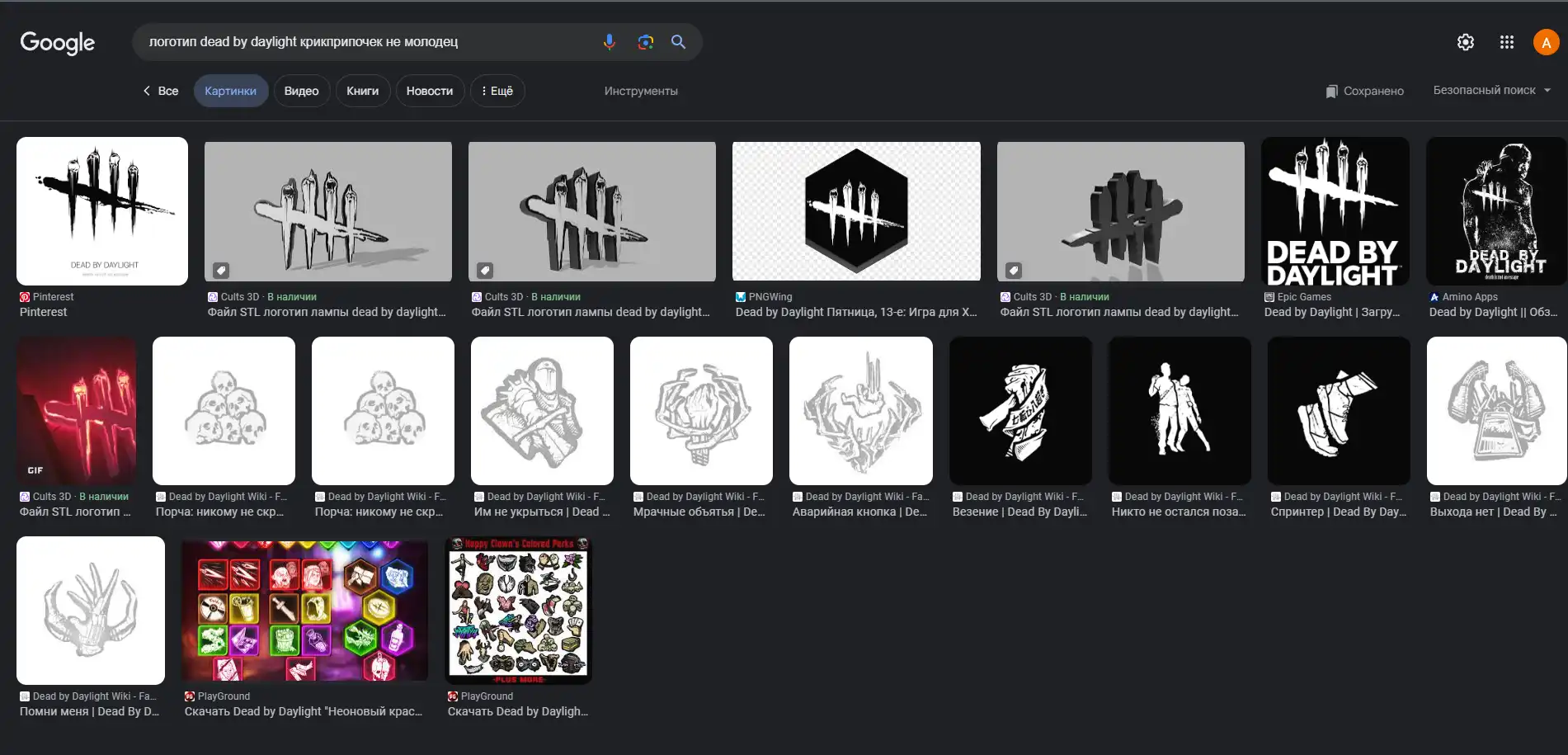The image size is (1568, 755).
Task: Expand the 'Ещё' menu
Action: pyautogui.click(x=497, y=91)
